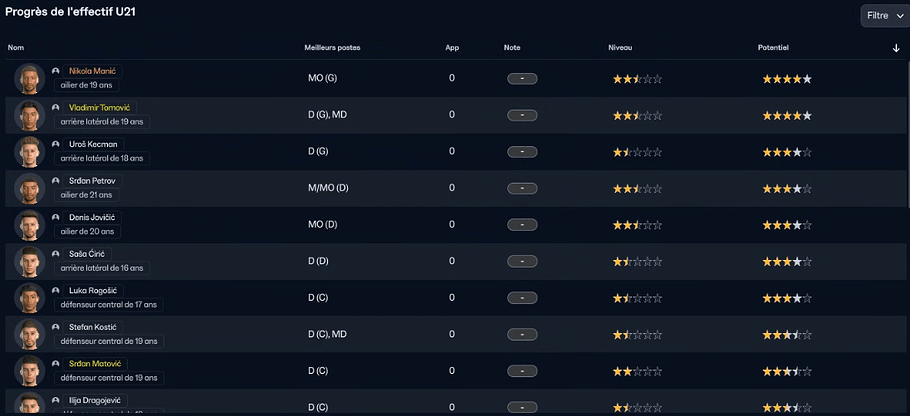Sort by the Niveau column header
The height and width of the screenshot is (416, 910).
tap(620, 48)
